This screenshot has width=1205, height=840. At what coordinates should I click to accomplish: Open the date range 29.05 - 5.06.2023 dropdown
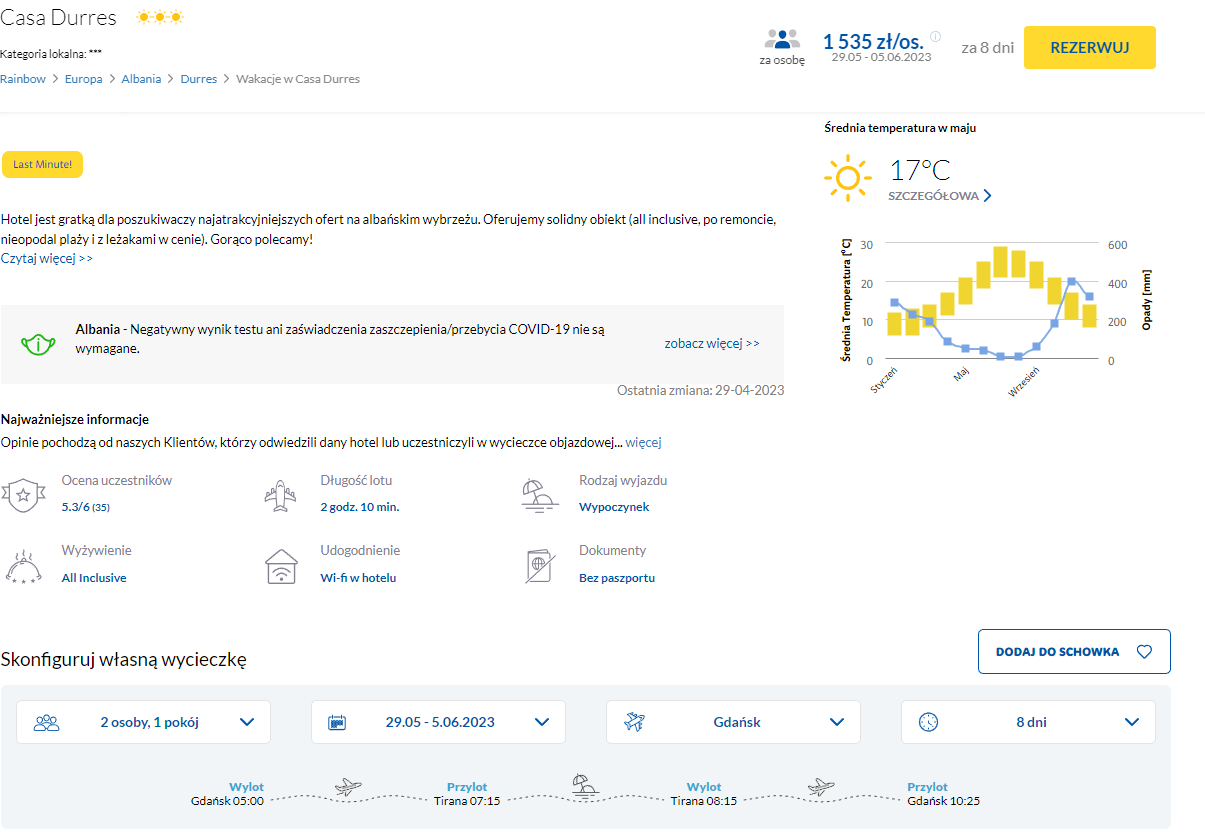point(439,722)
